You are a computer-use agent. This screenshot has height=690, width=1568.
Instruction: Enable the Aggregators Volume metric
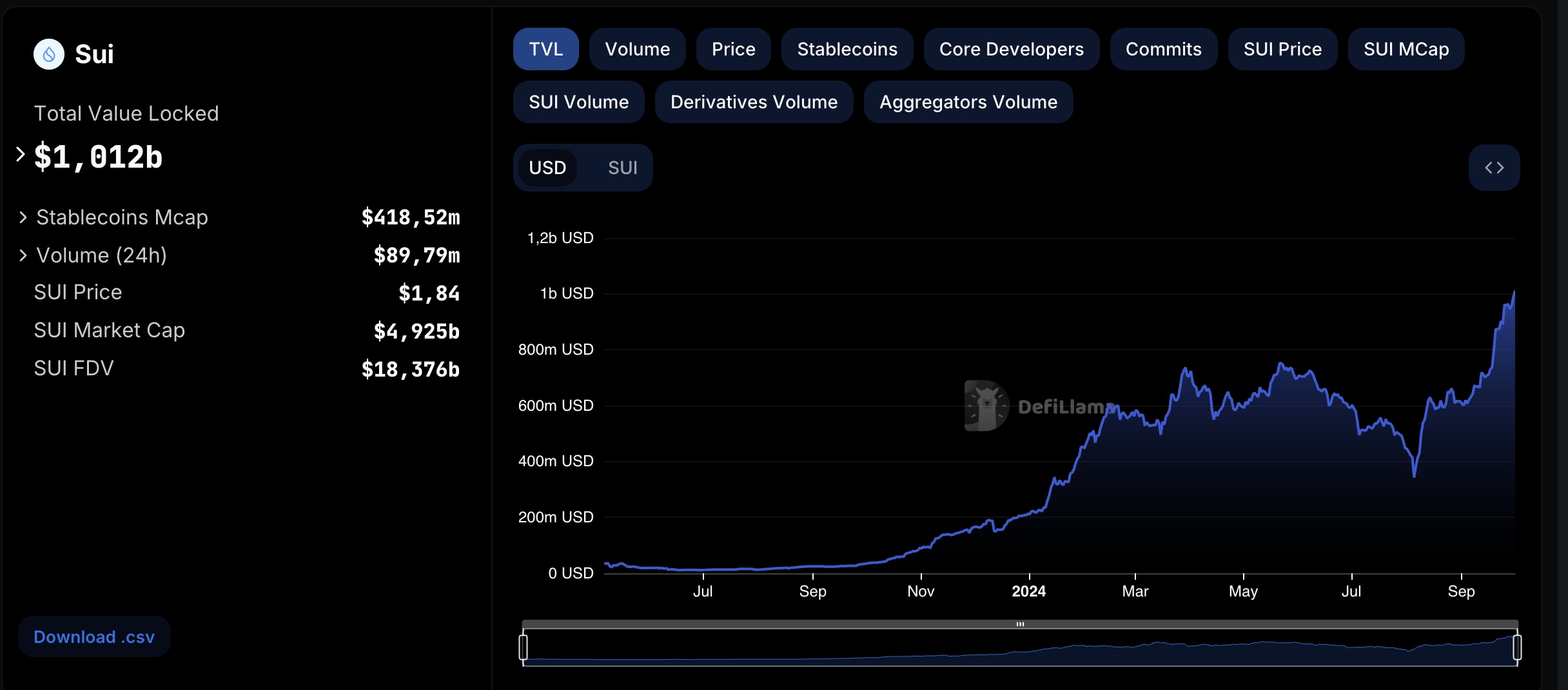click(x=968, y=102)
